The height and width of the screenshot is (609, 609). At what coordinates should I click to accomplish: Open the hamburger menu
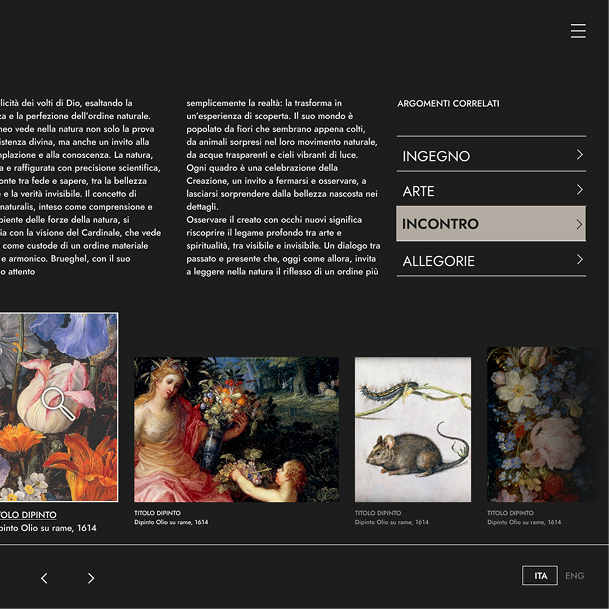click(578, 31)
